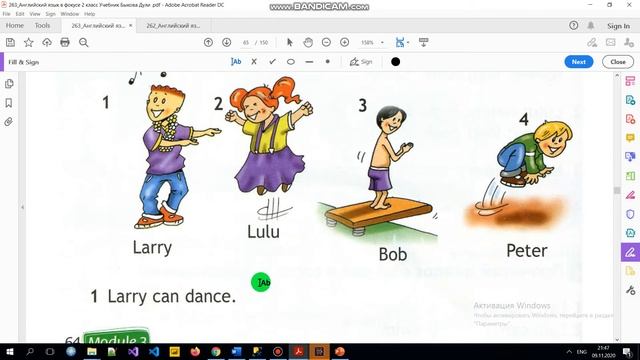Click the page number field showing 65
Viewport: 640px width, 360px height.
pyautogui.click(x=246, y=42)
